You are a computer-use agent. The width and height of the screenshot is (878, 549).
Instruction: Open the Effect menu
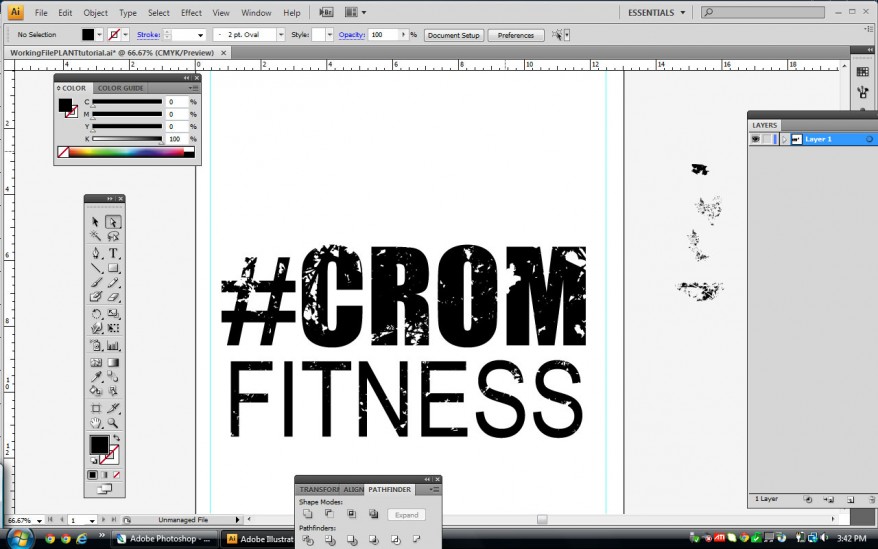pos(191,12)
